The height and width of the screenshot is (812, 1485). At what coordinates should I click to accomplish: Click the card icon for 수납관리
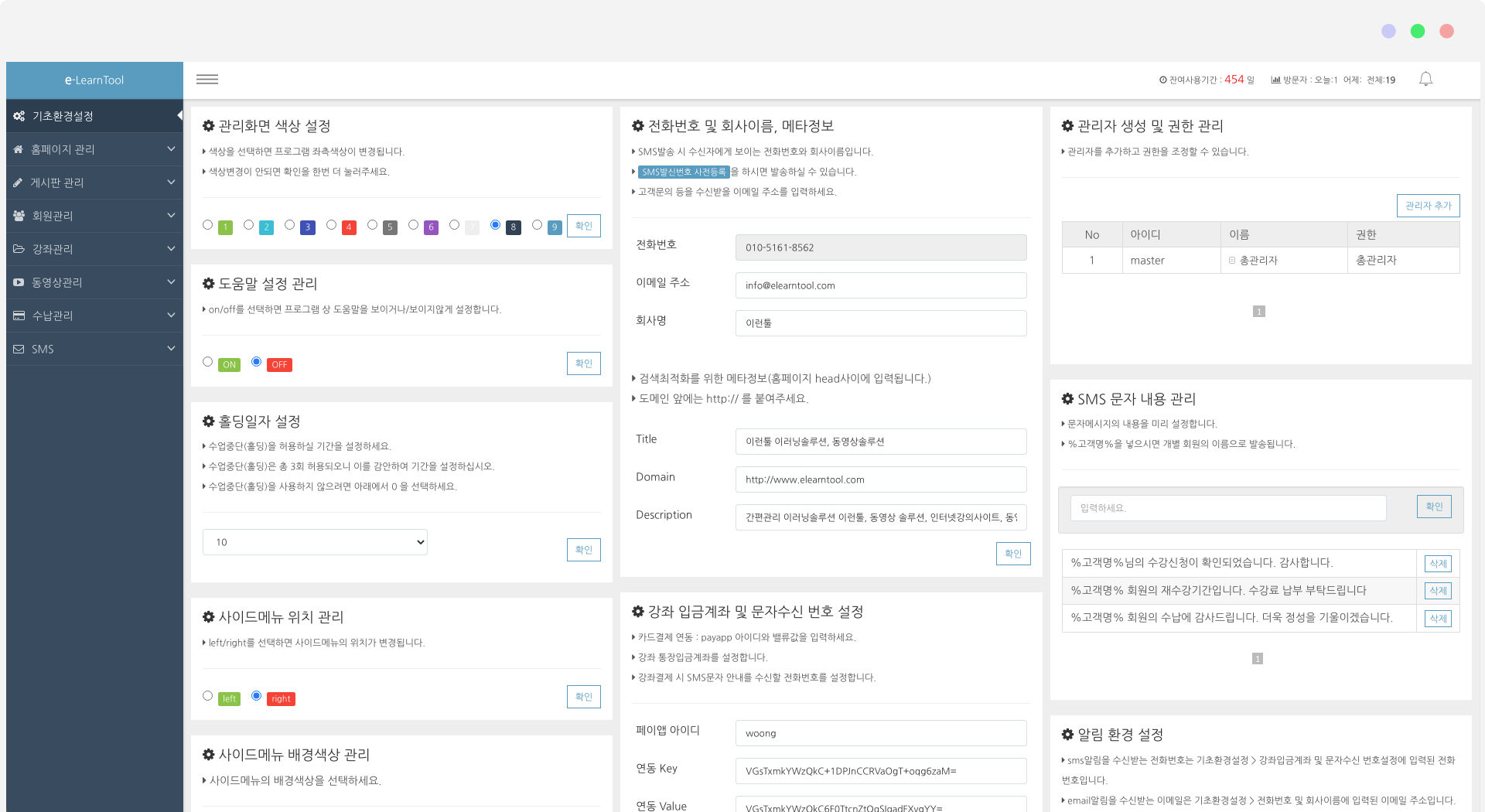click(19, 316)
